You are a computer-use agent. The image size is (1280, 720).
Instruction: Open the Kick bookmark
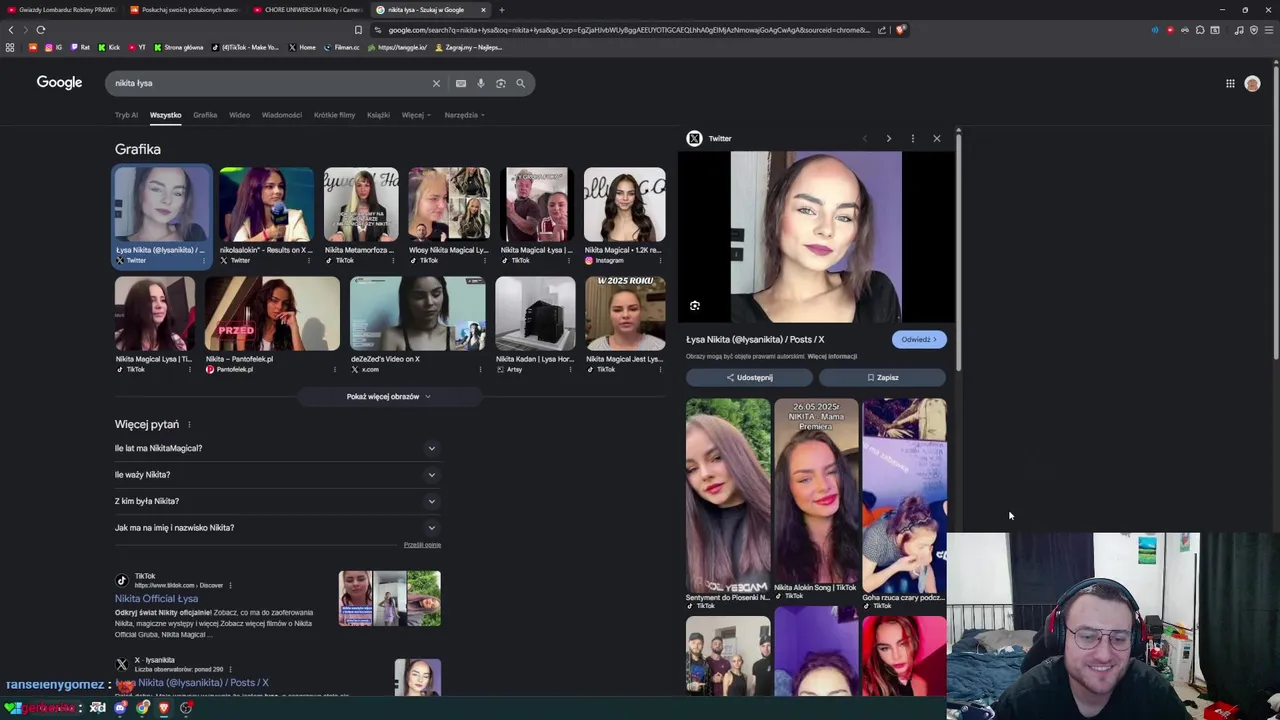pyautogui.click(x=109, y=47)
